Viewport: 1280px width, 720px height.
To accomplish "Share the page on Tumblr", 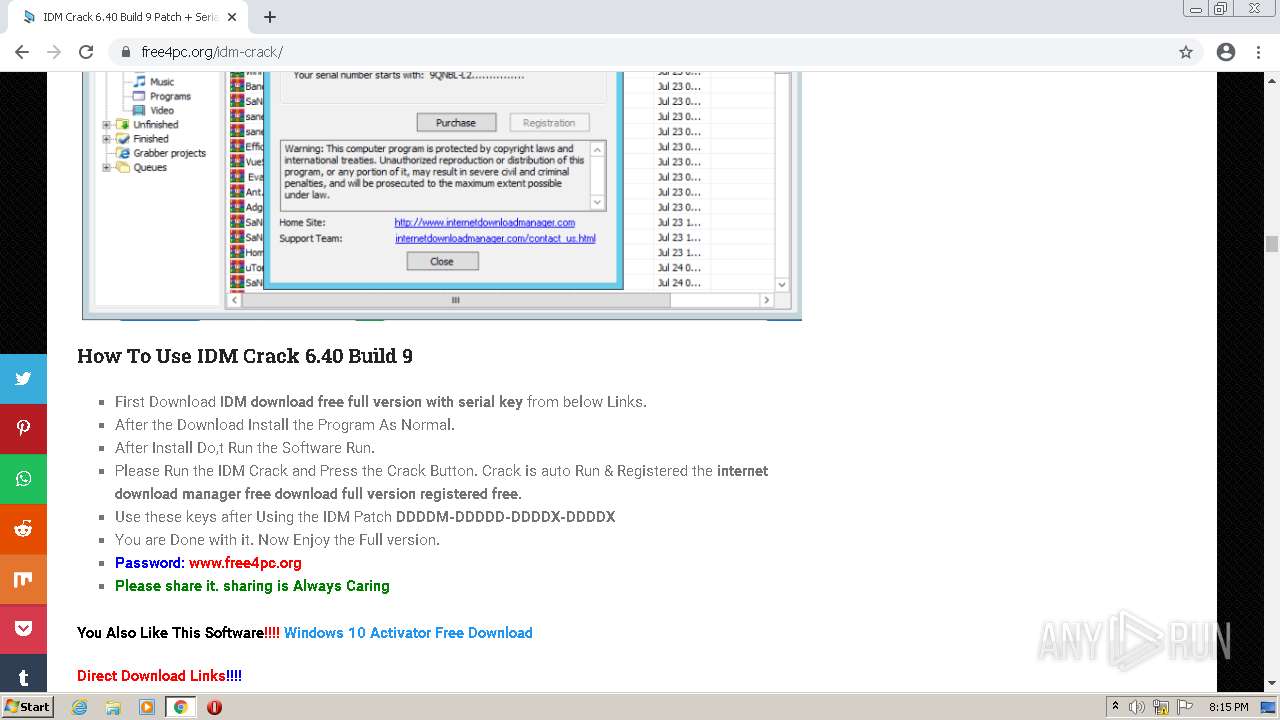I will click(23, 675).
